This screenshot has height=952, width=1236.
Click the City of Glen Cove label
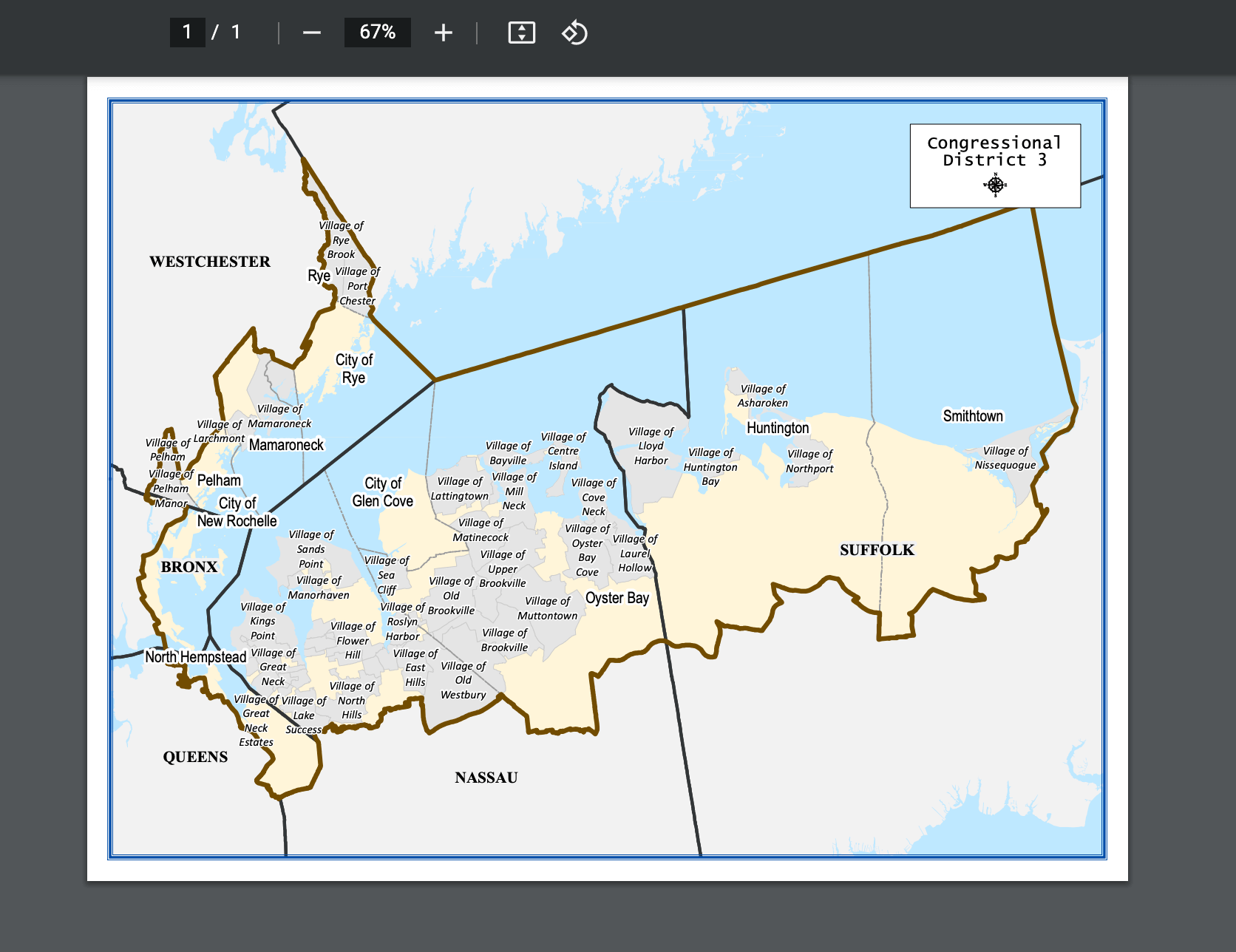[x=383, y=492]
